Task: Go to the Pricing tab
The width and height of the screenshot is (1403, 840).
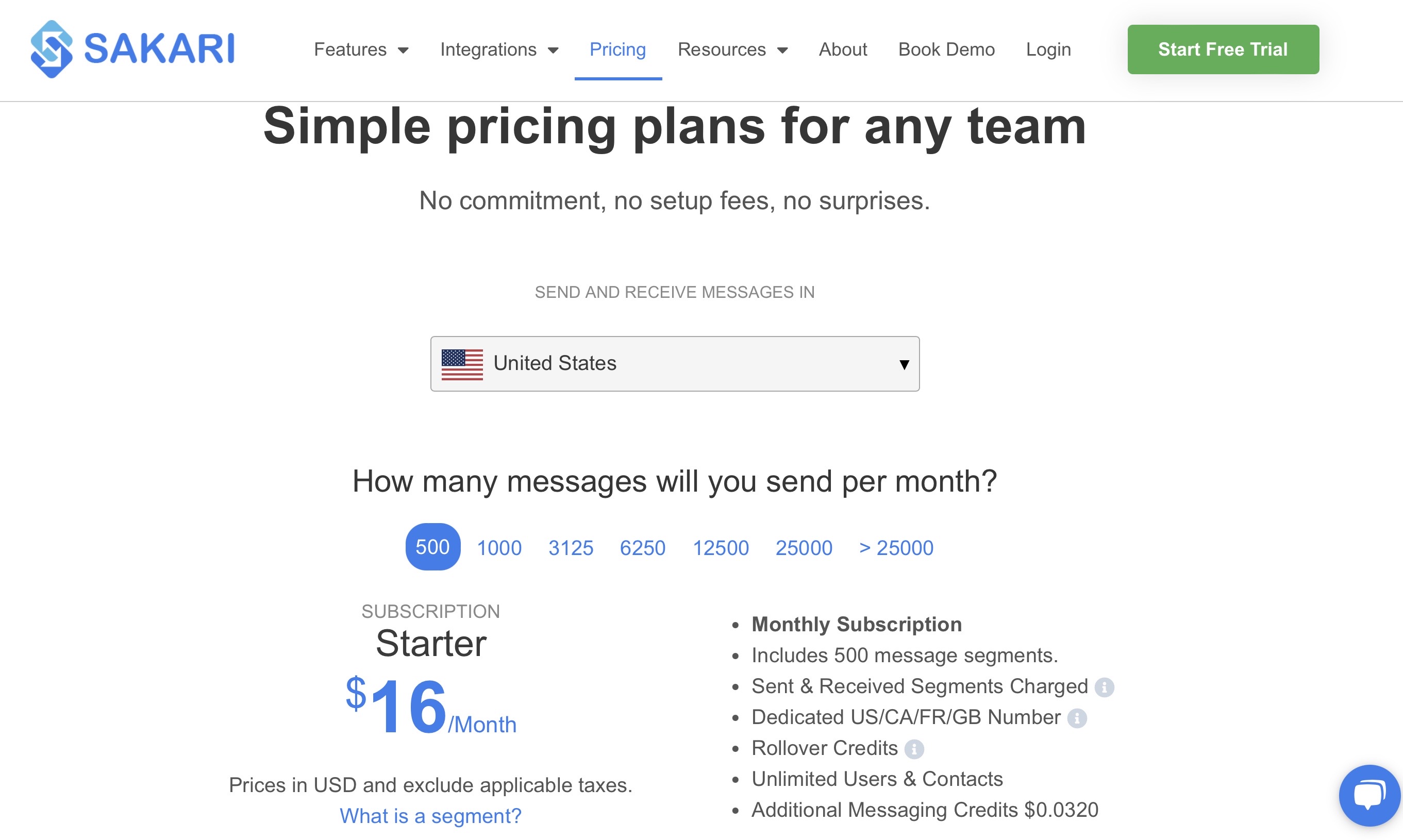Action: click(618, 50)
